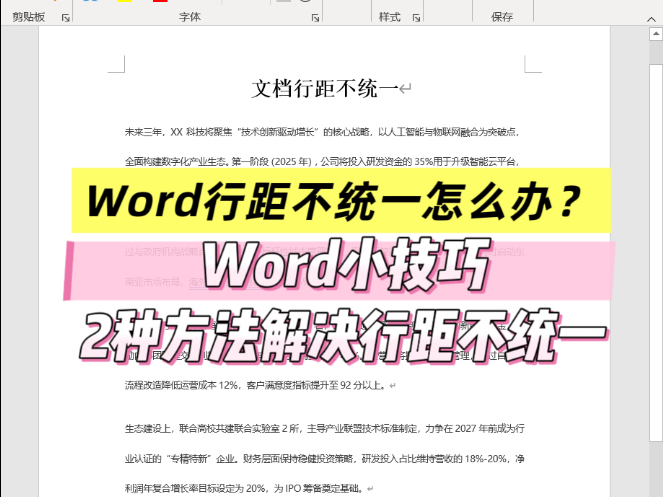Click the line starting 业认证的 "专精特新" 企业

[325, 459]
